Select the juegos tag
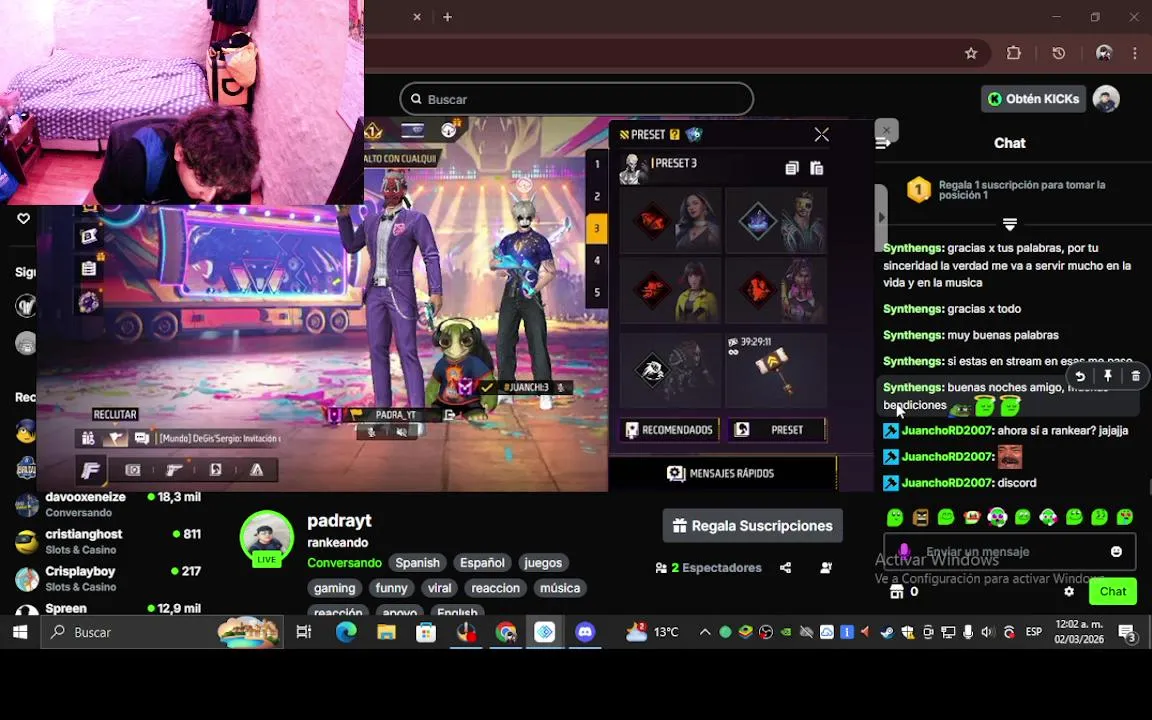This screenshot has height=720, width=1152. click(543, 563)
